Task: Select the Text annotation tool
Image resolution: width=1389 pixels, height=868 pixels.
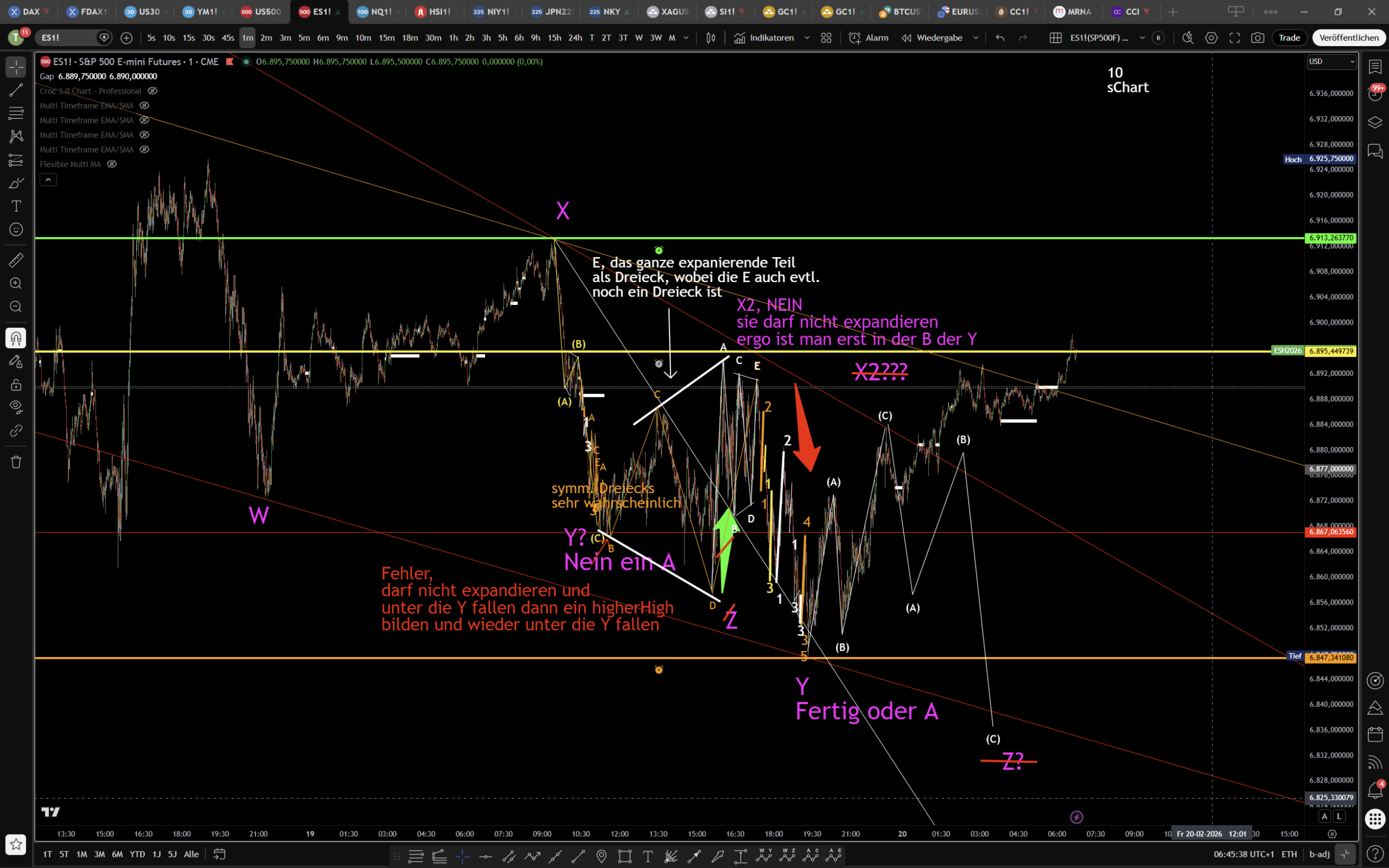Action: click(x=16, y=206)
